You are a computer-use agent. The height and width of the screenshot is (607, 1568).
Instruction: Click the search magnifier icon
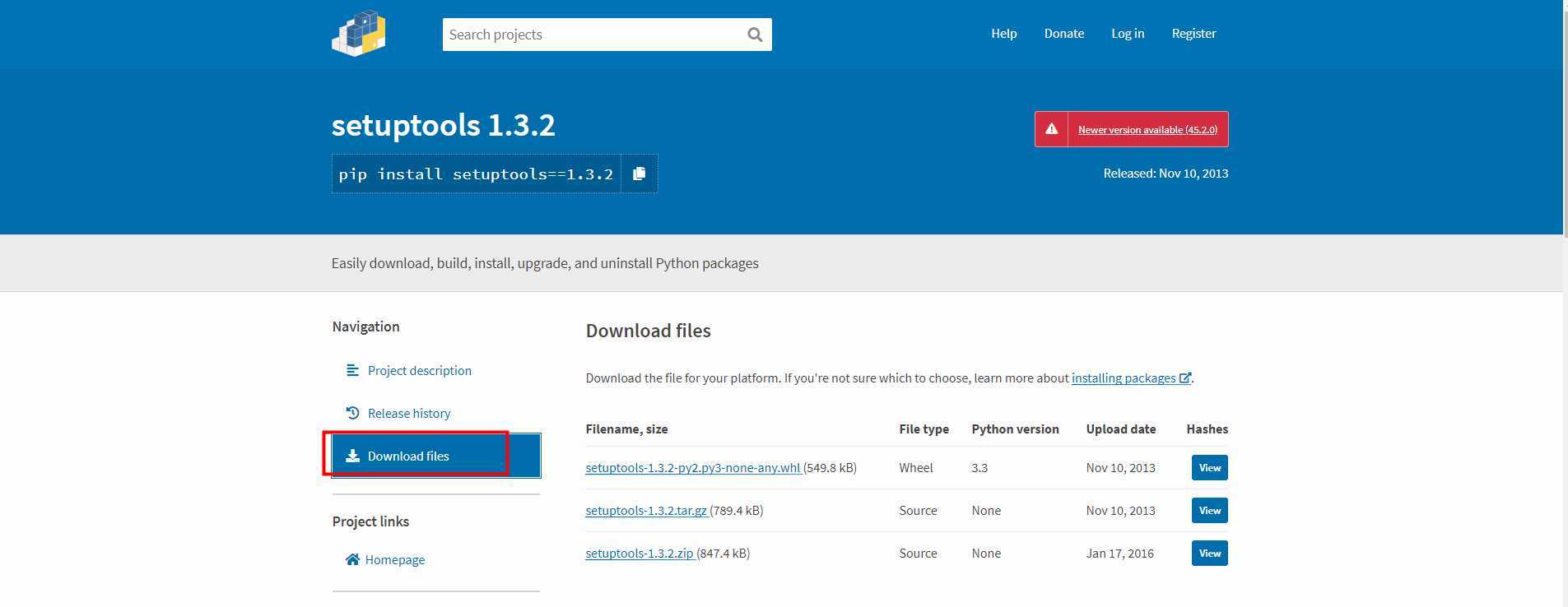coord(755,35)
